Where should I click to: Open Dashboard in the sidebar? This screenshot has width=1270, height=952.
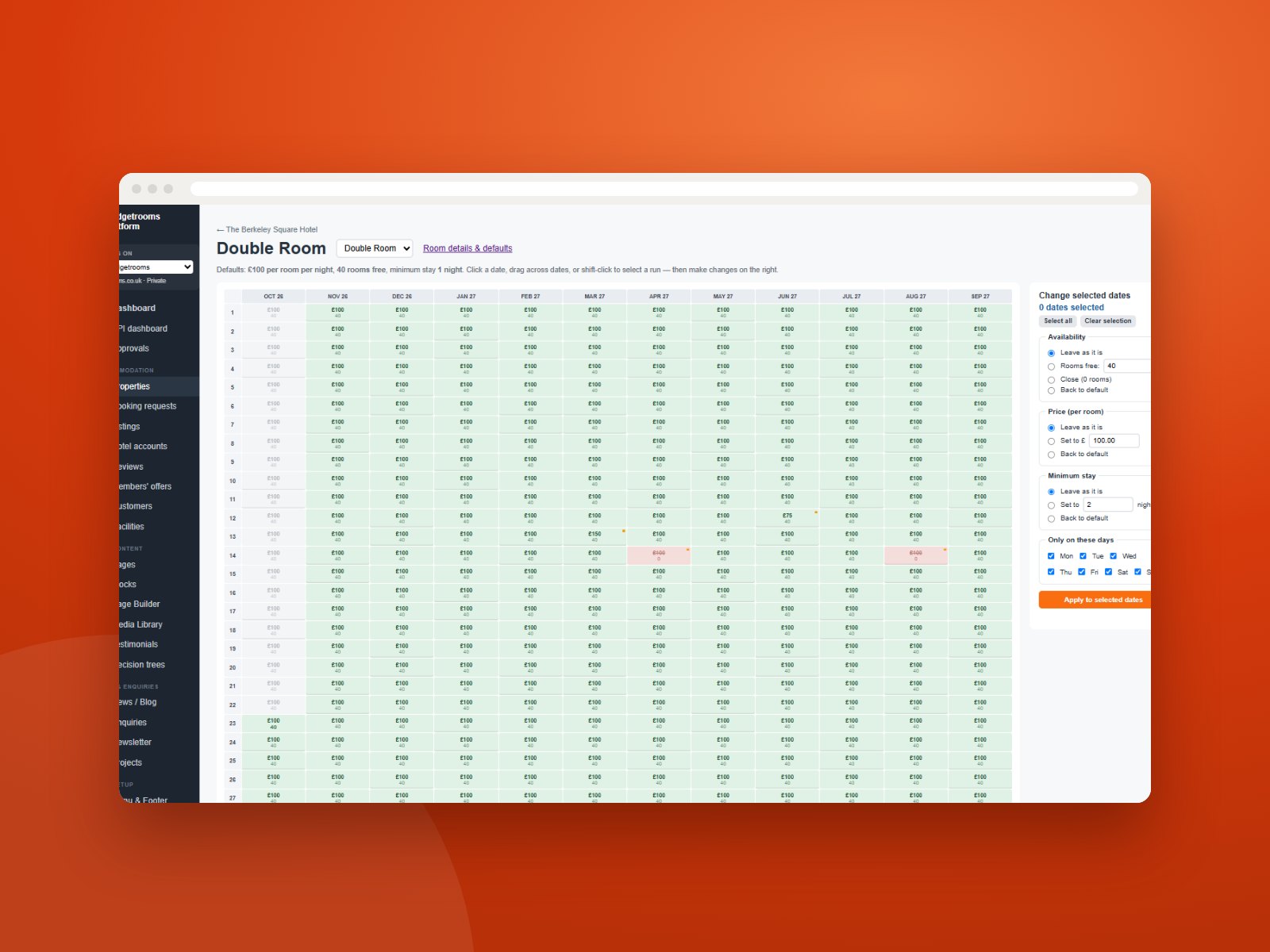point(159,308)
